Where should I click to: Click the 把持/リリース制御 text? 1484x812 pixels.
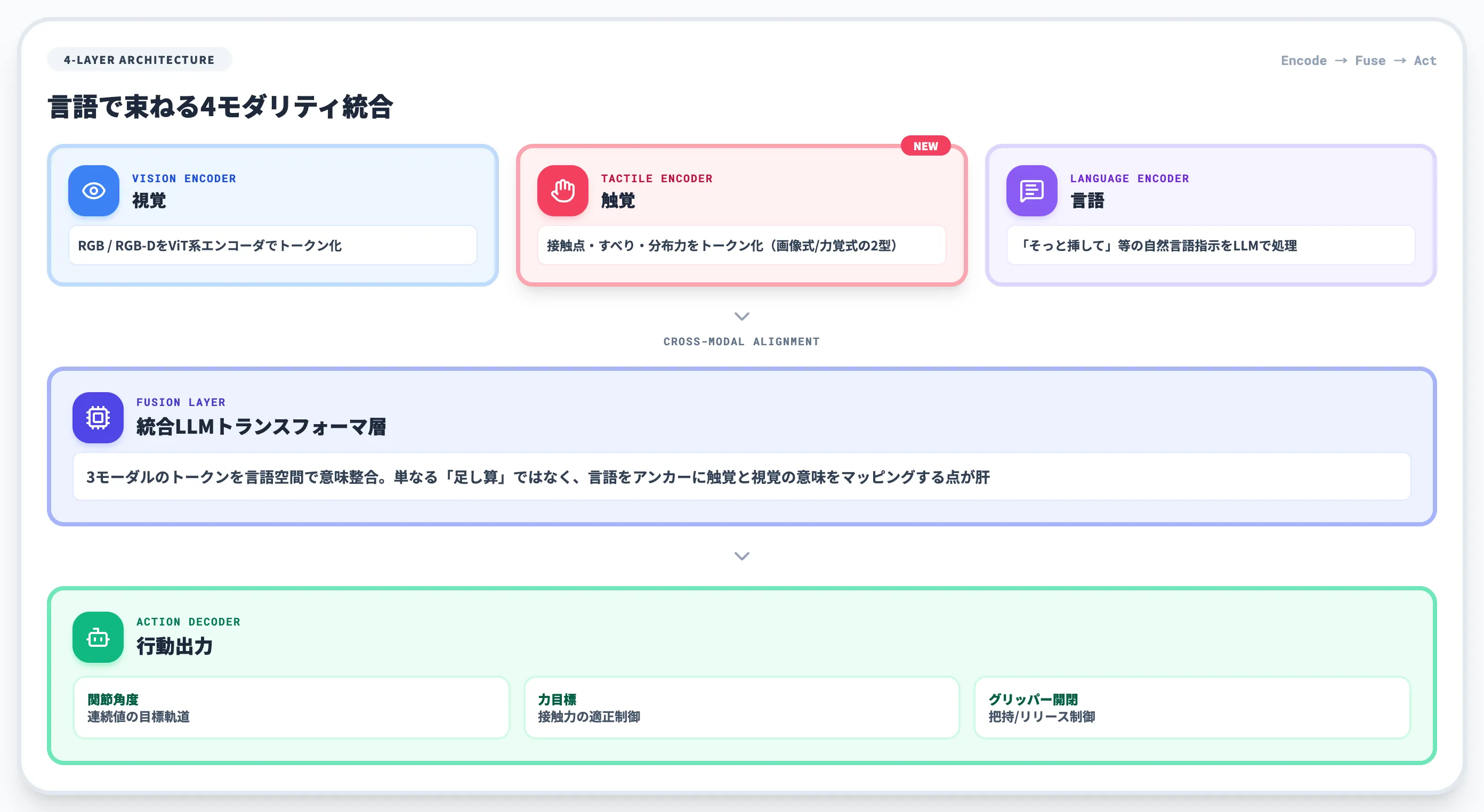1042,717
